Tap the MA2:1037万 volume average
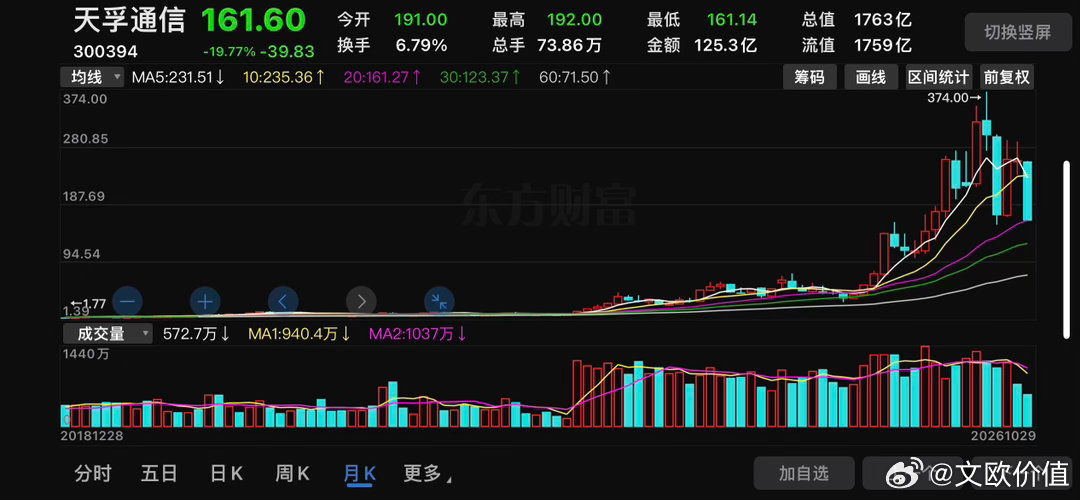 [x=418, y=334]
